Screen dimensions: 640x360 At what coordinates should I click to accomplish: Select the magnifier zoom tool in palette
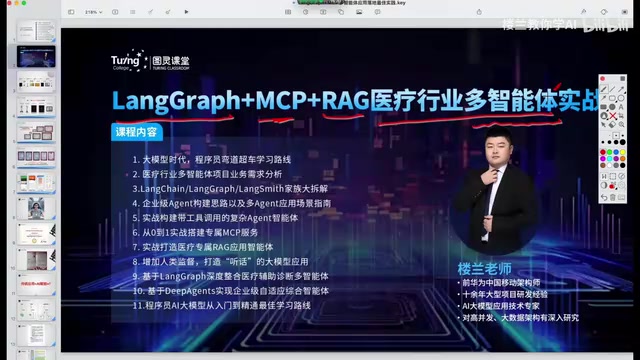[x=621, y=124]
